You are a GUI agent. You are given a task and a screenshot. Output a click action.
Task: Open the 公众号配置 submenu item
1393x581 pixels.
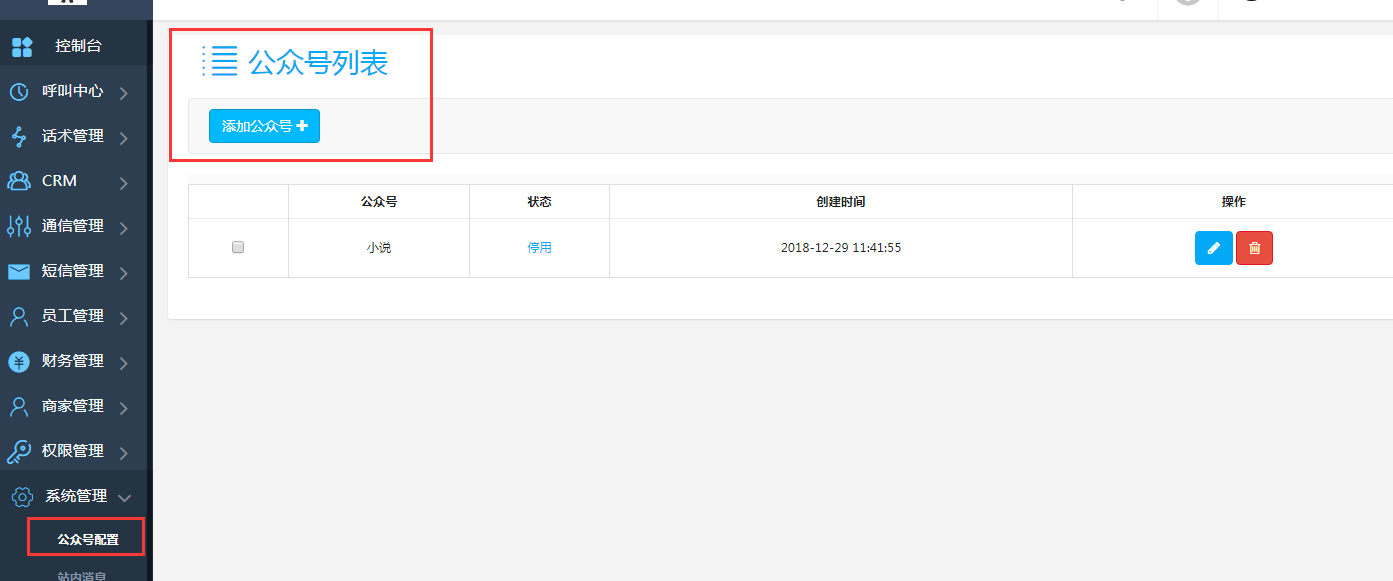click(x=87, y=539)
